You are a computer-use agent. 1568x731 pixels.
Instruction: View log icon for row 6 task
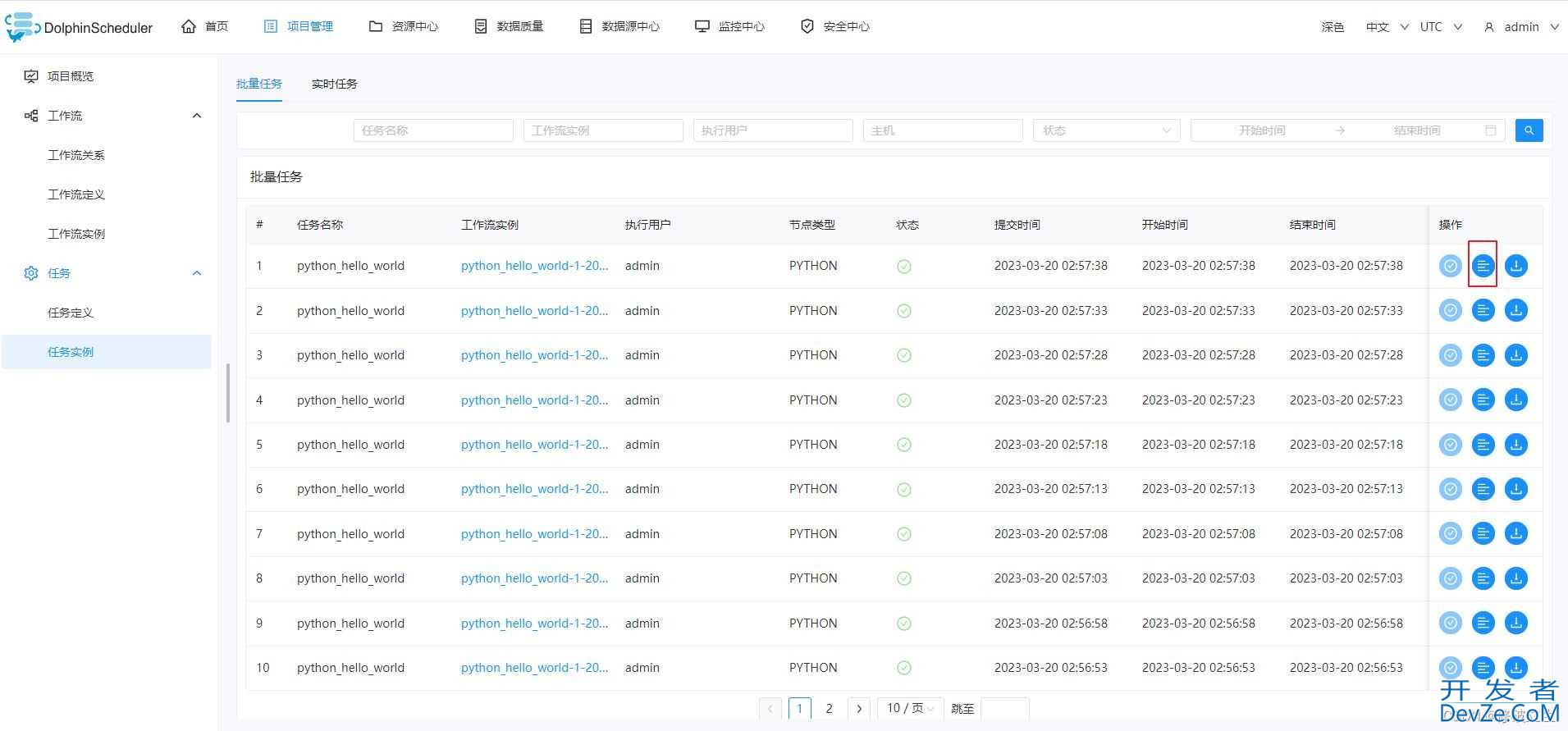click(x=1483, y=489)
